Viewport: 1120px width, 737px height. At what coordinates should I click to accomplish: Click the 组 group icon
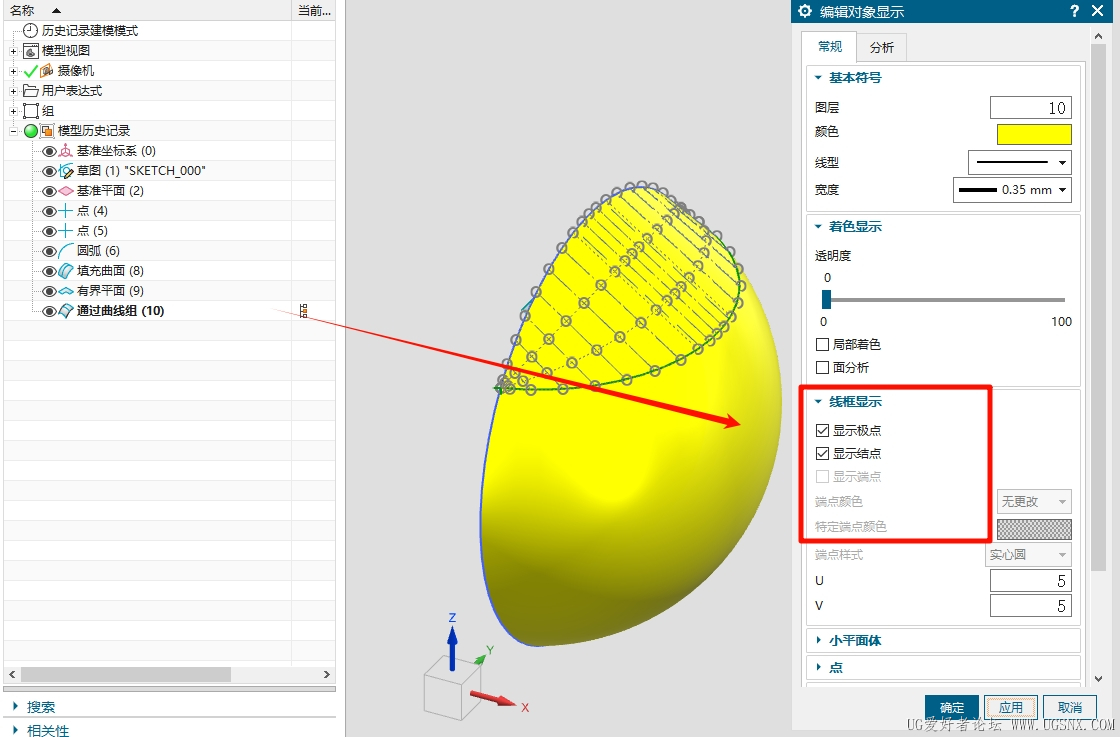click(x=31, y=111)
